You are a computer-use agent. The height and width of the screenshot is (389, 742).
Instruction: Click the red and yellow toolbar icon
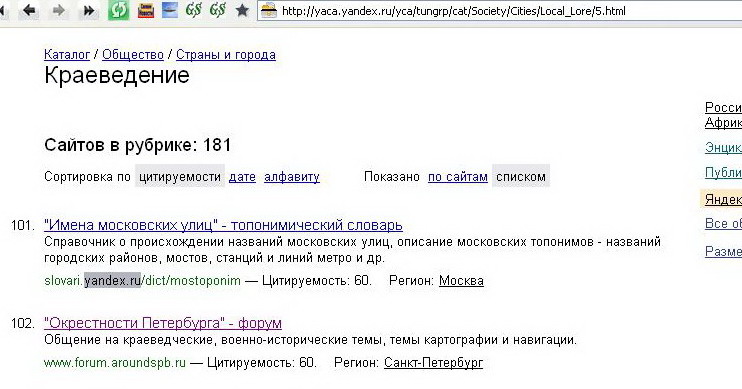tap(146, 10)
